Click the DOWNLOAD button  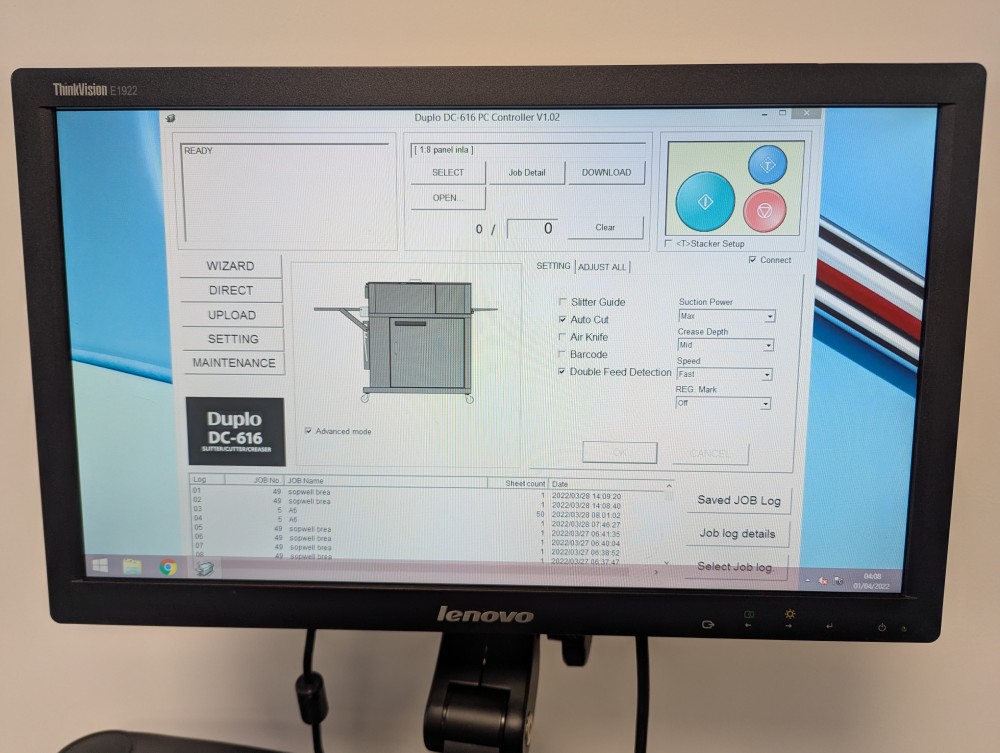tap(606, 172)
